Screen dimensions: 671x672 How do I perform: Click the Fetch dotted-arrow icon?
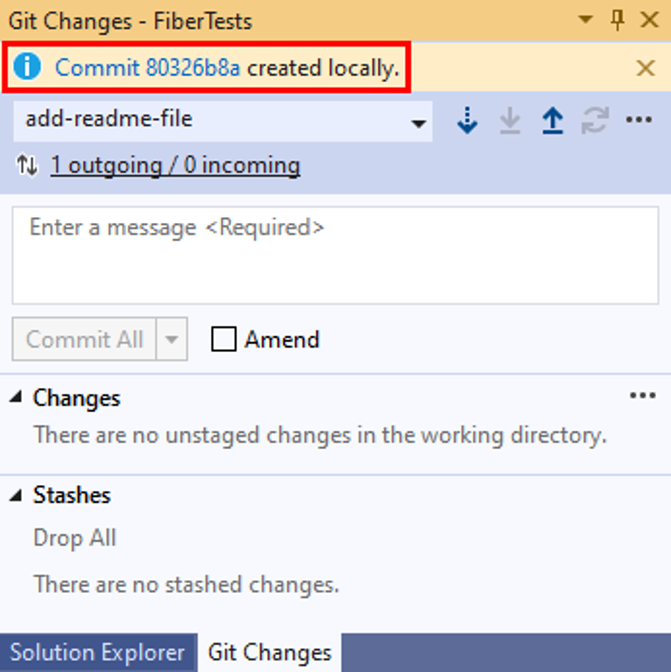[467, 121]
